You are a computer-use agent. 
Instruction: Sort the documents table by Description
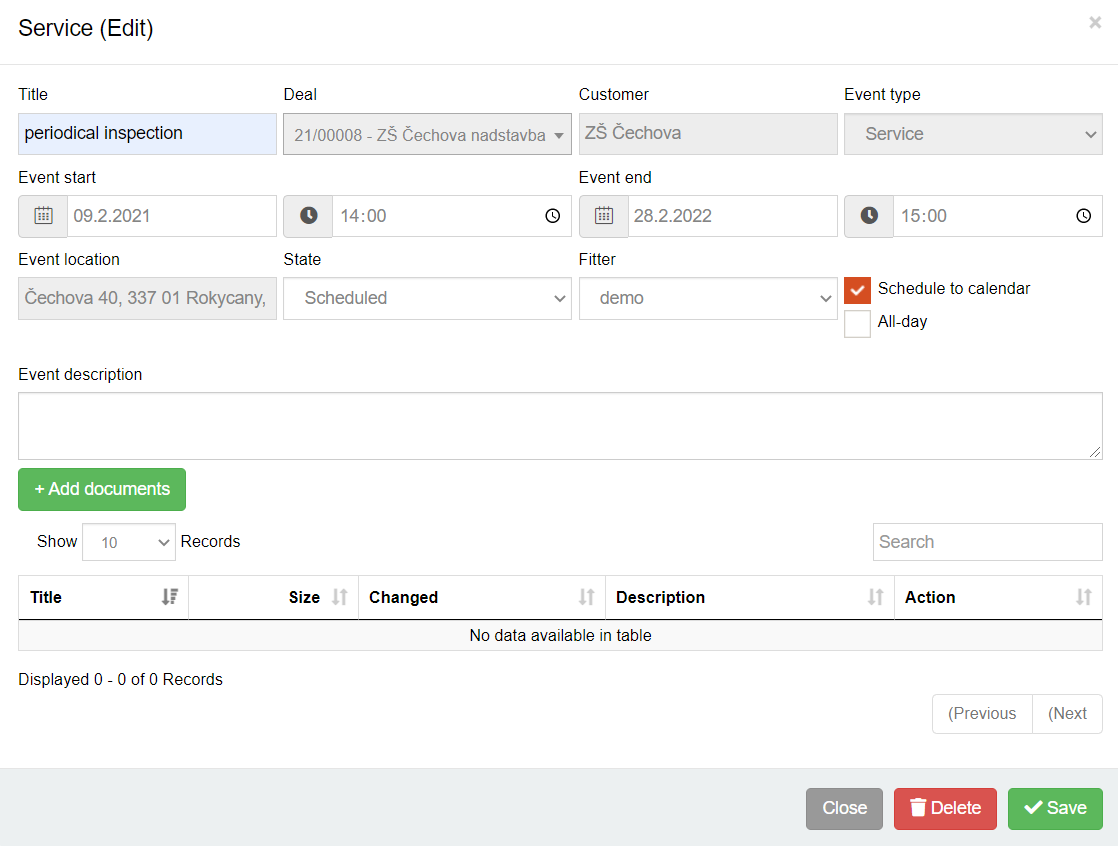[x=750, y=597]
